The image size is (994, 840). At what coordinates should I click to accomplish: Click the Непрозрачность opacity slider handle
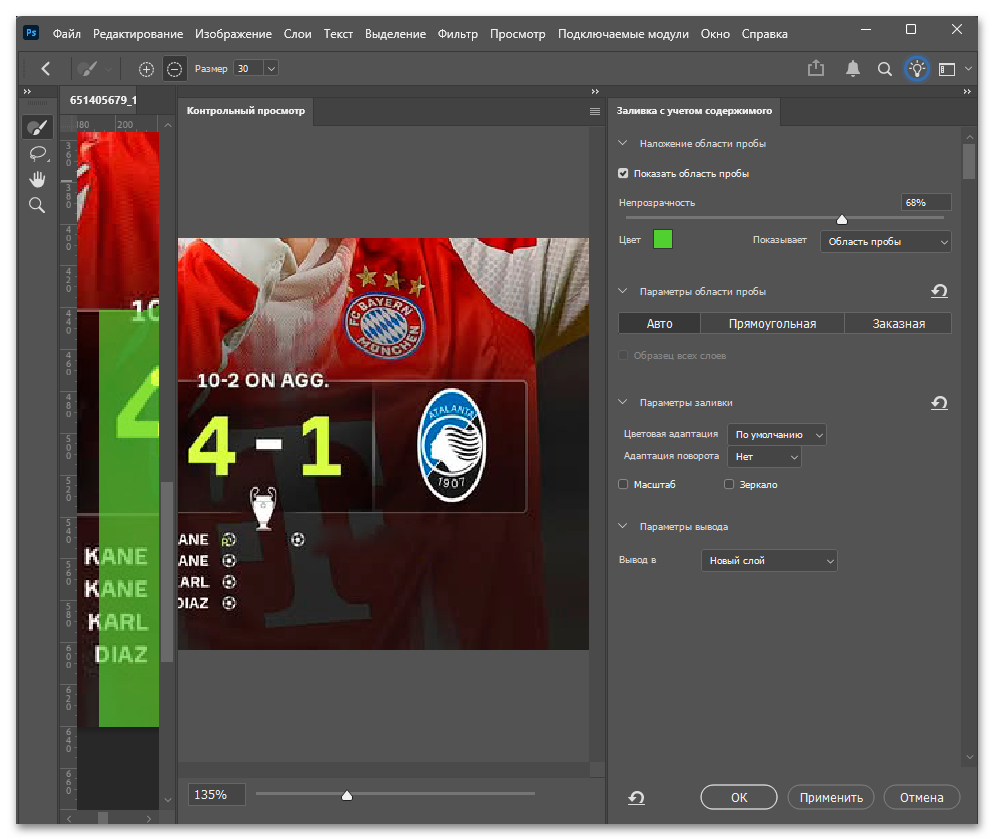842,219
